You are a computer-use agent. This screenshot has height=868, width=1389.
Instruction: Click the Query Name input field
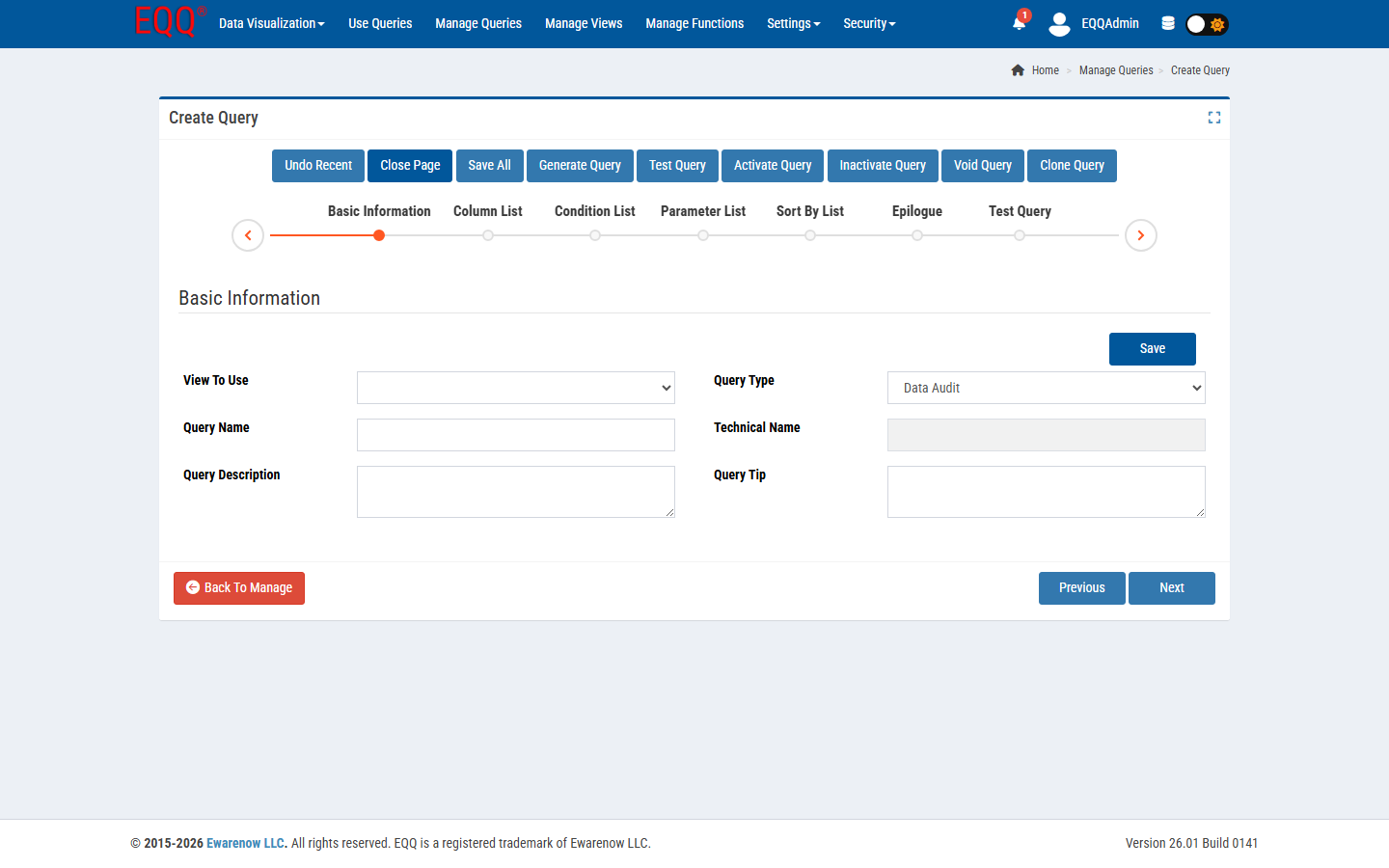(515, 435)
